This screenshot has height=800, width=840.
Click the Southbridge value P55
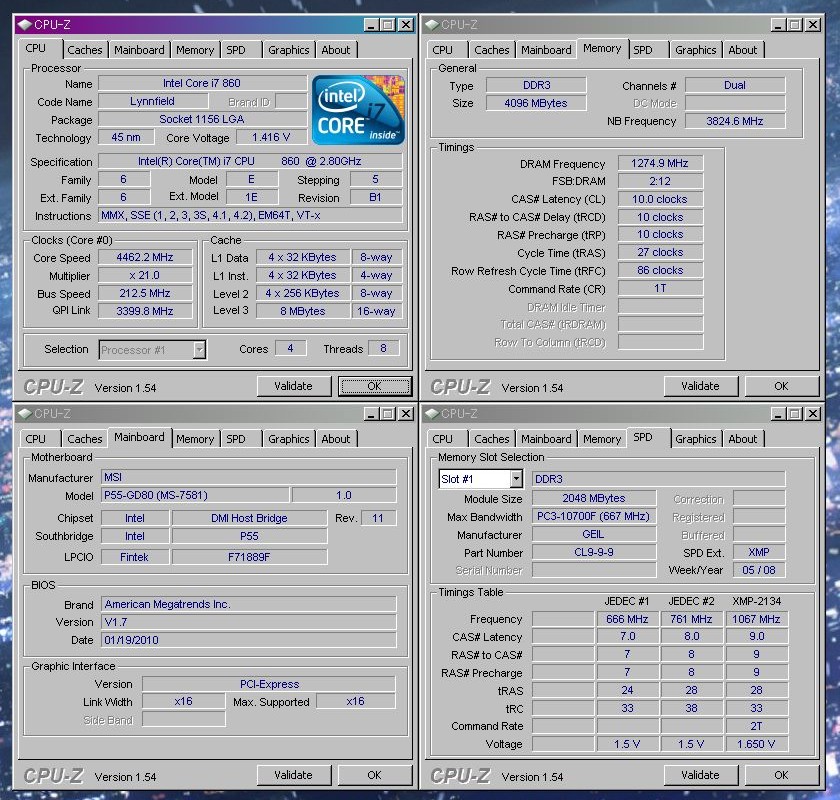(x=249, y=536)
